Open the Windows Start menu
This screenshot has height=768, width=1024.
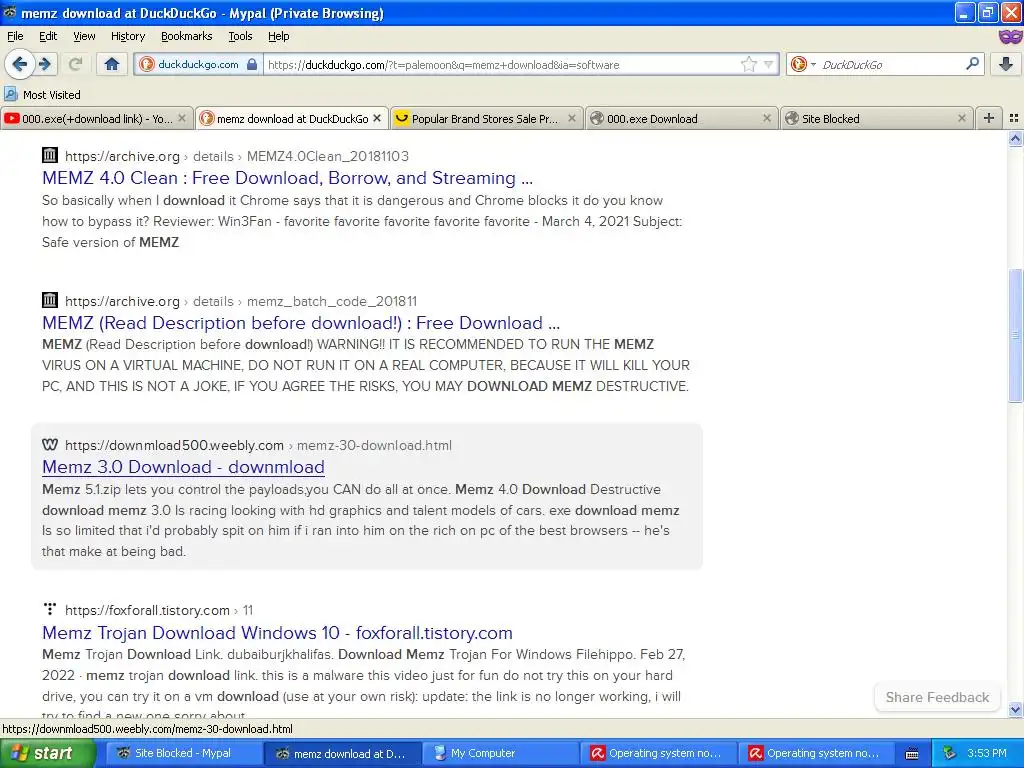pyautogui.click(x=48, y=753)
